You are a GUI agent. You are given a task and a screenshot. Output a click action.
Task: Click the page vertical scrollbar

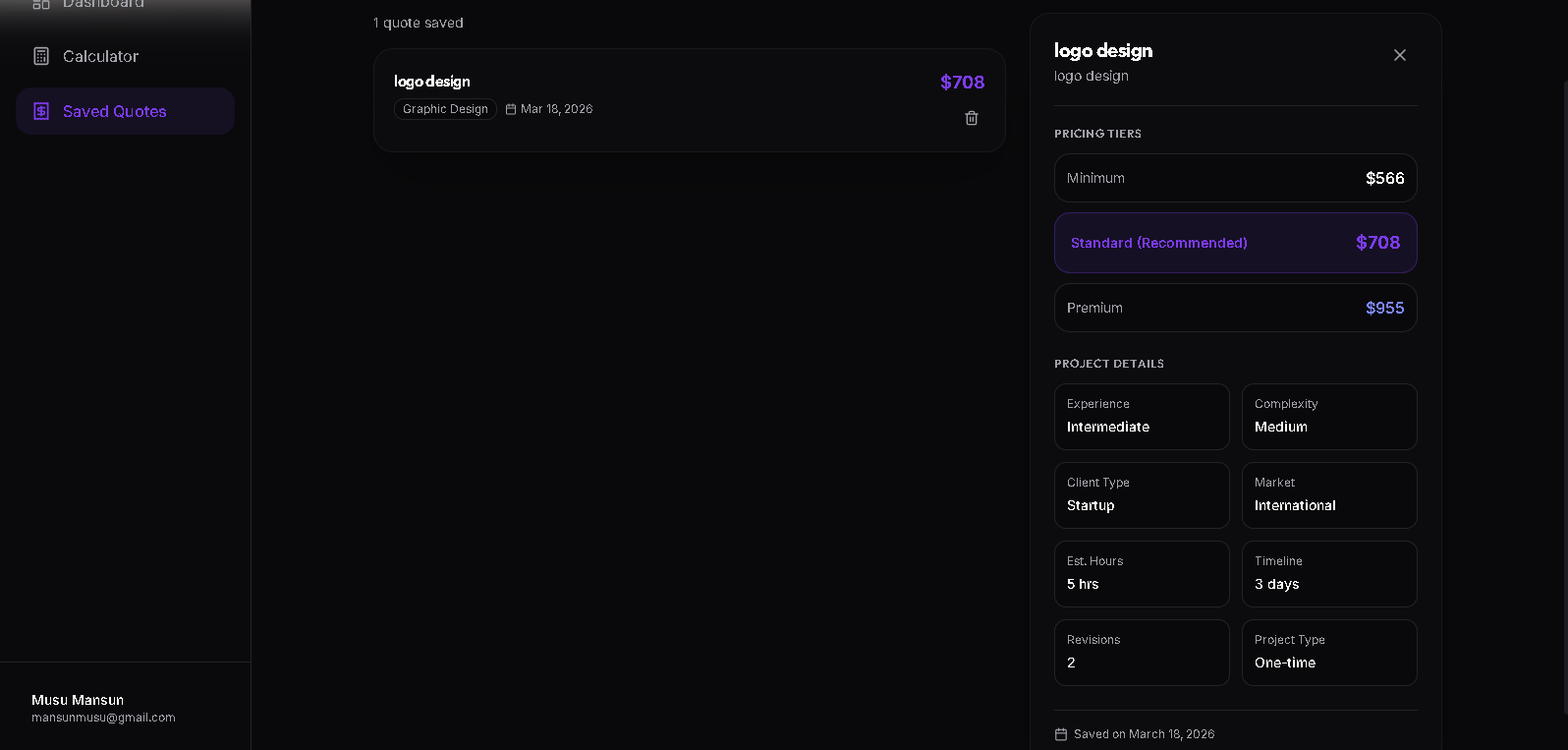1564,396
